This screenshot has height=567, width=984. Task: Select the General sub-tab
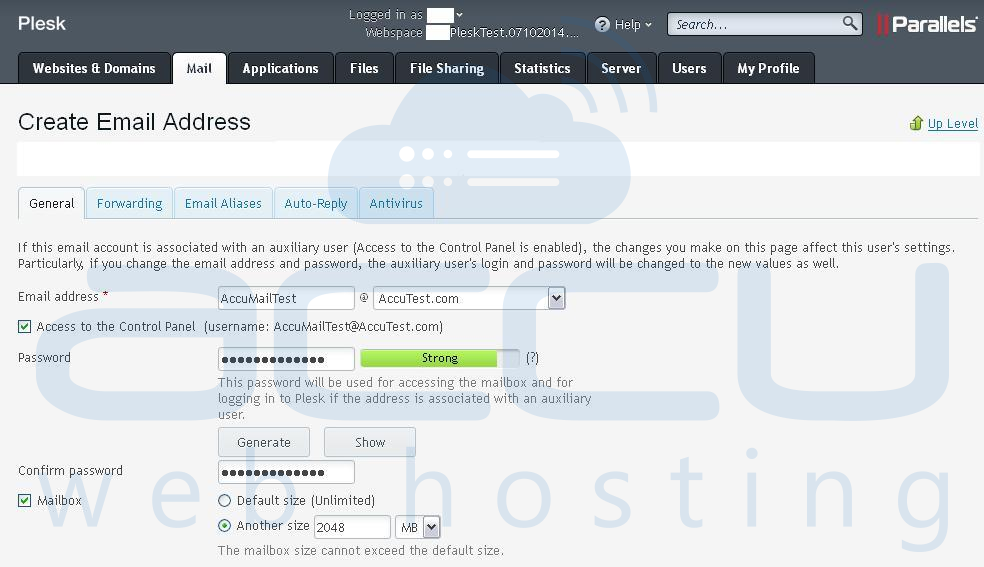click(x=51, y=203)
